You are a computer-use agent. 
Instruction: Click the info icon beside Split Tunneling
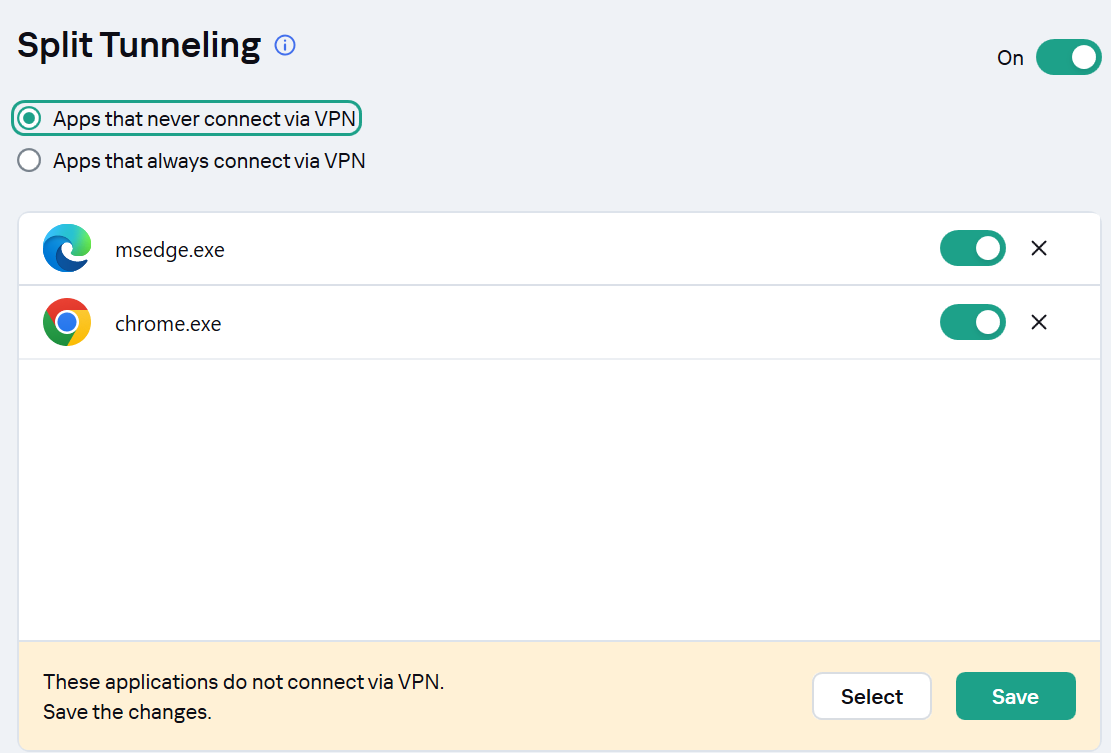tap(285, 45)
